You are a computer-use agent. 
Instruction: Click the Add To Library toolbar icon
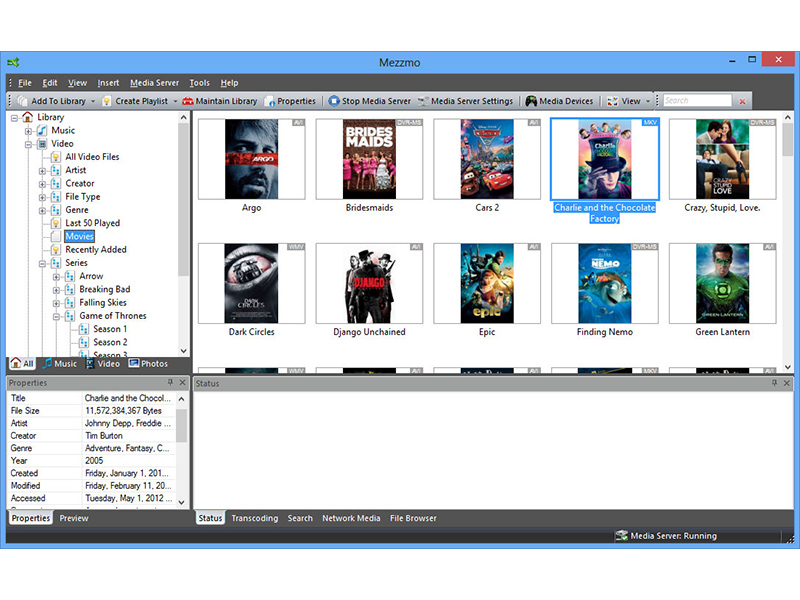[22, 101]
